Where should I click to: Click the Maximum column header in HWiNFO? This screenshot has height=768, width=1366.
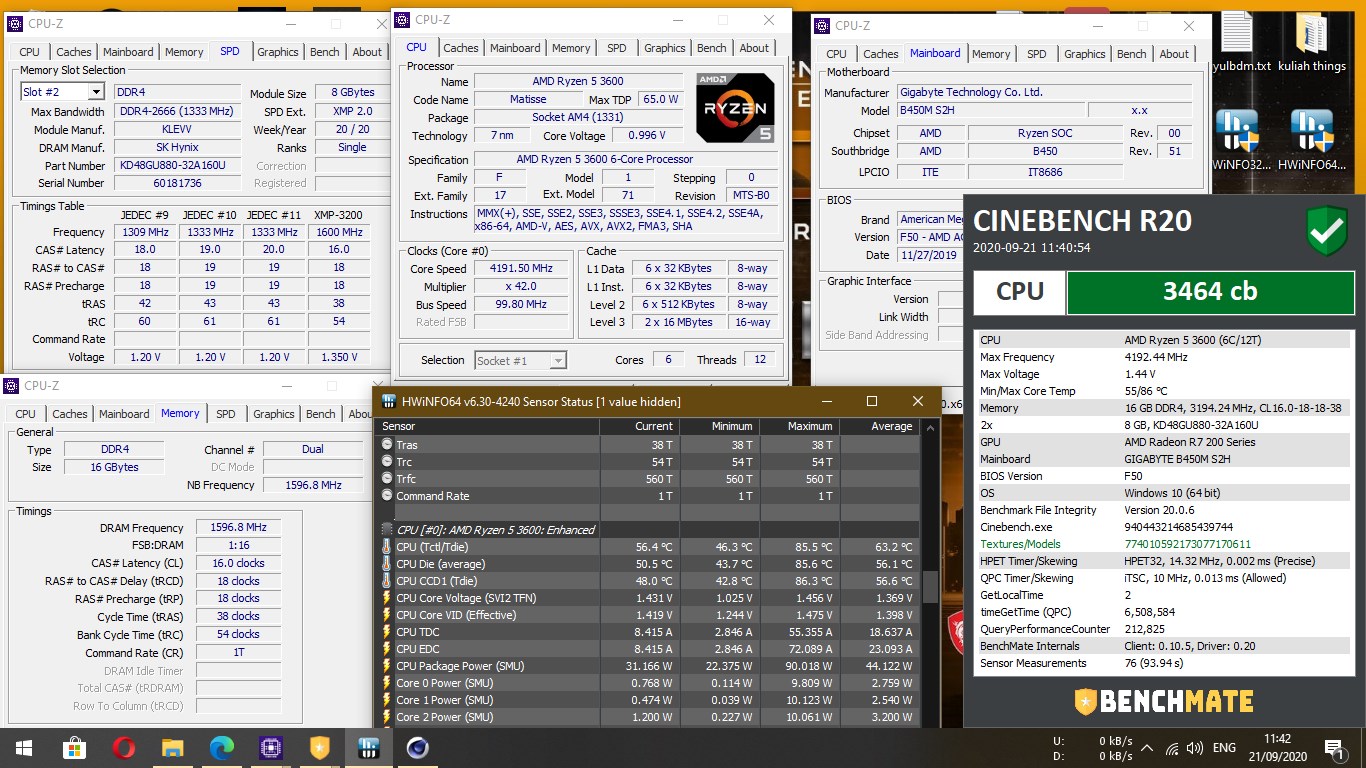[x=799, y=426]
